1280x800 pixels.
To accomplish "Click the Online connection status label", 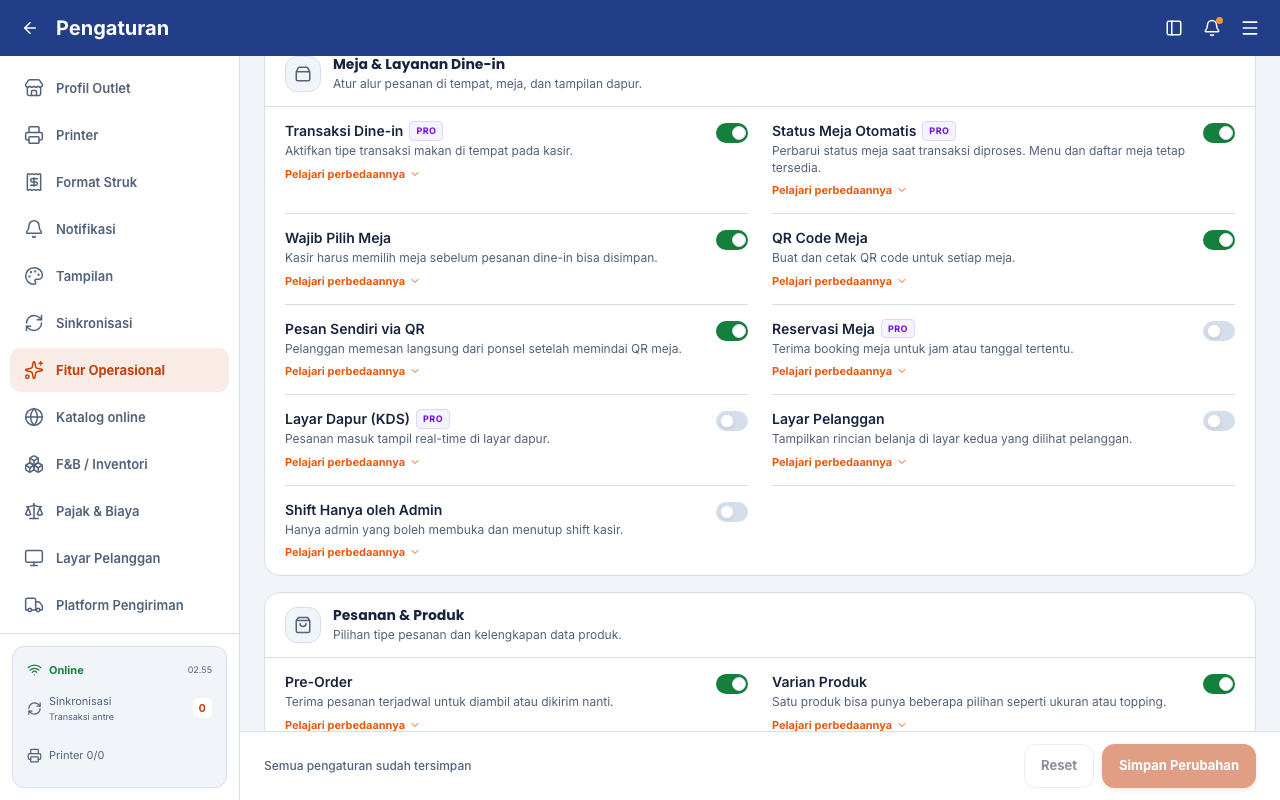I will pos(66,670).
